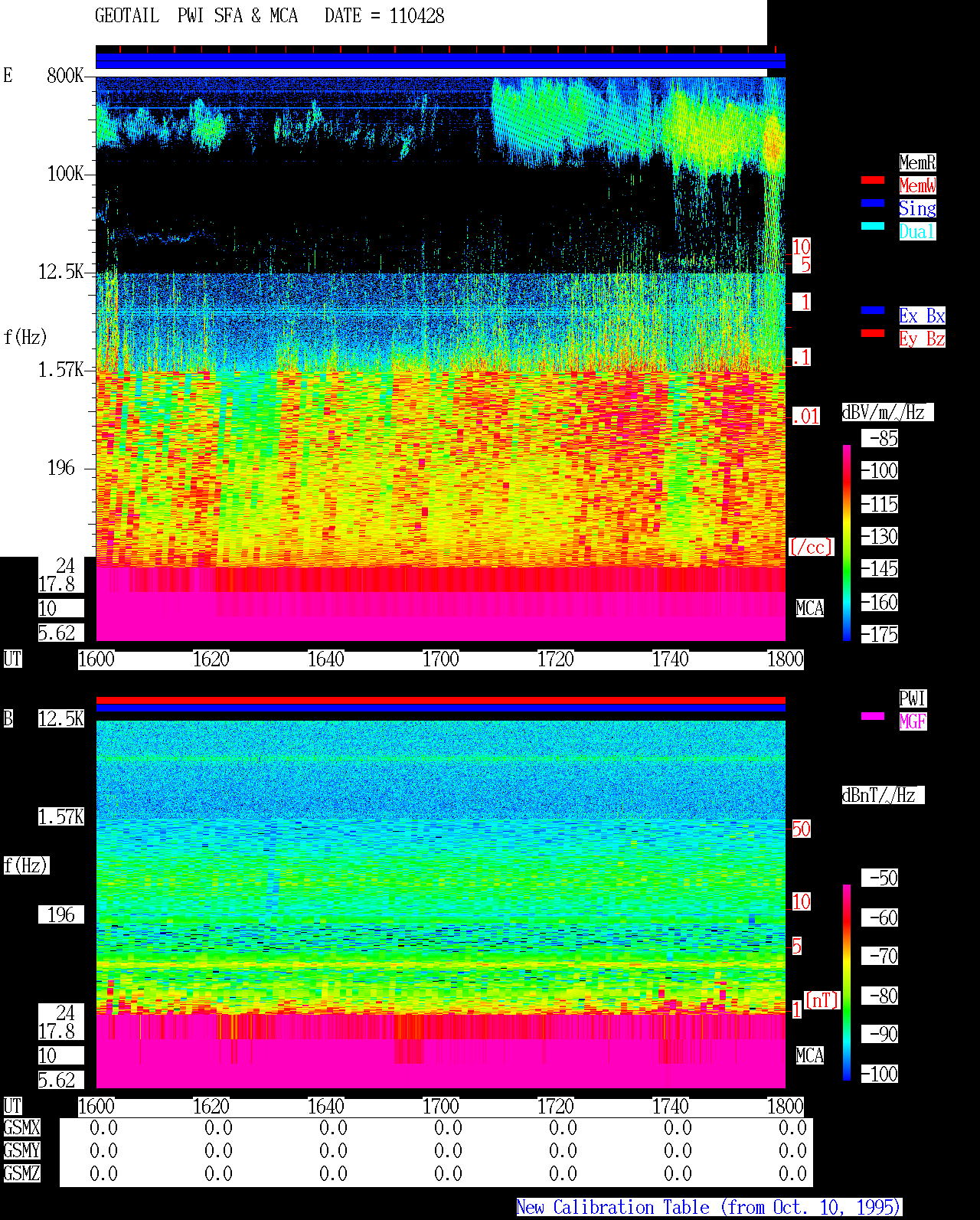Click the 1640 tick on upper UT axis
The width and height of the screenshot is (980, 1220).
(x=326, y=659)
